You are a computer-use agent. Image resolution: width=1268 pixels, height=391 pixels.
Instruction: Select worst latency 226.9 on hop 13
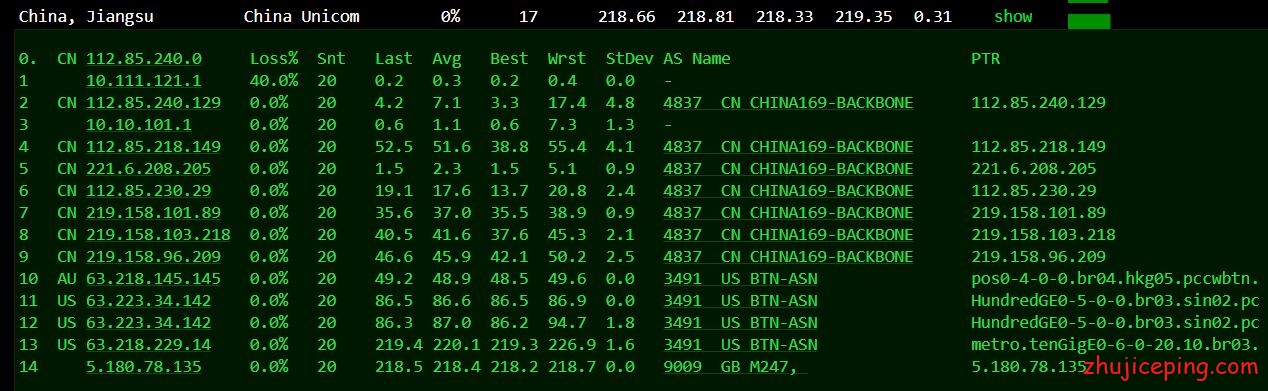point(572,344)
